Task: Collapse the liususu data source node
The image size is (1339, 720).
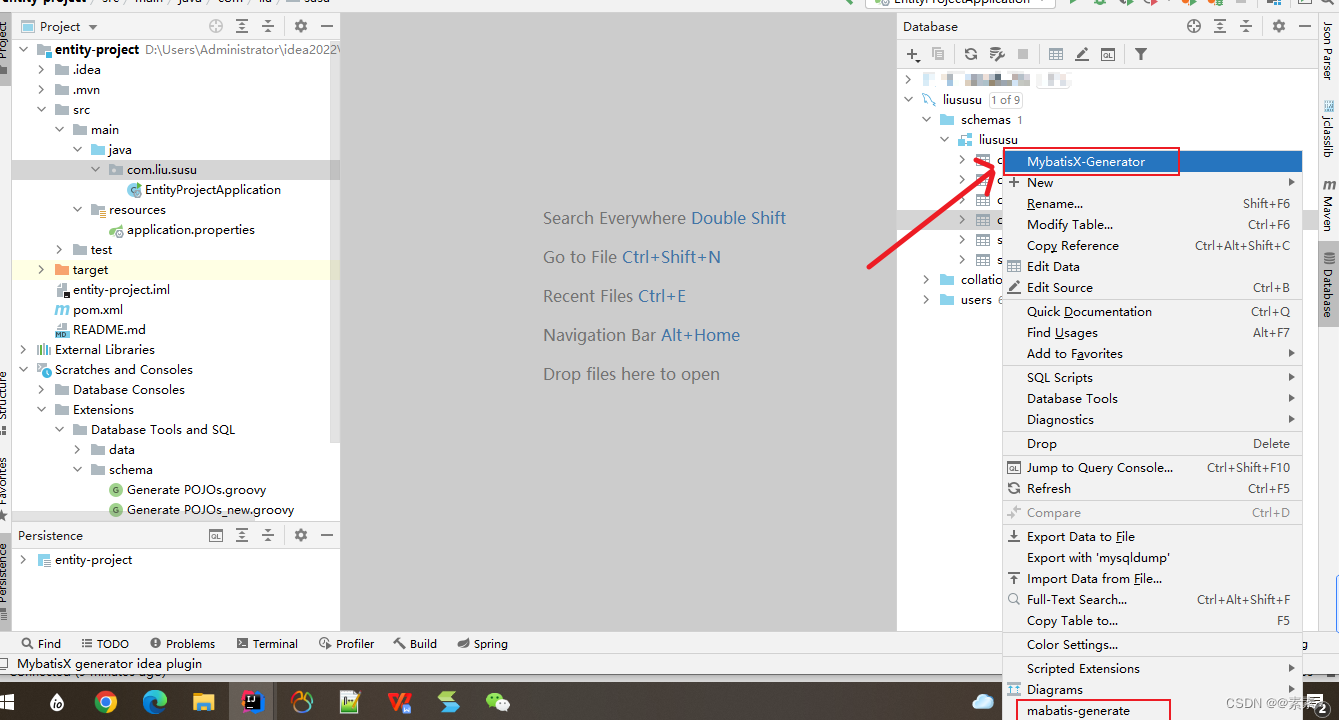Action: pyautogui.click(x=908, y=100)
